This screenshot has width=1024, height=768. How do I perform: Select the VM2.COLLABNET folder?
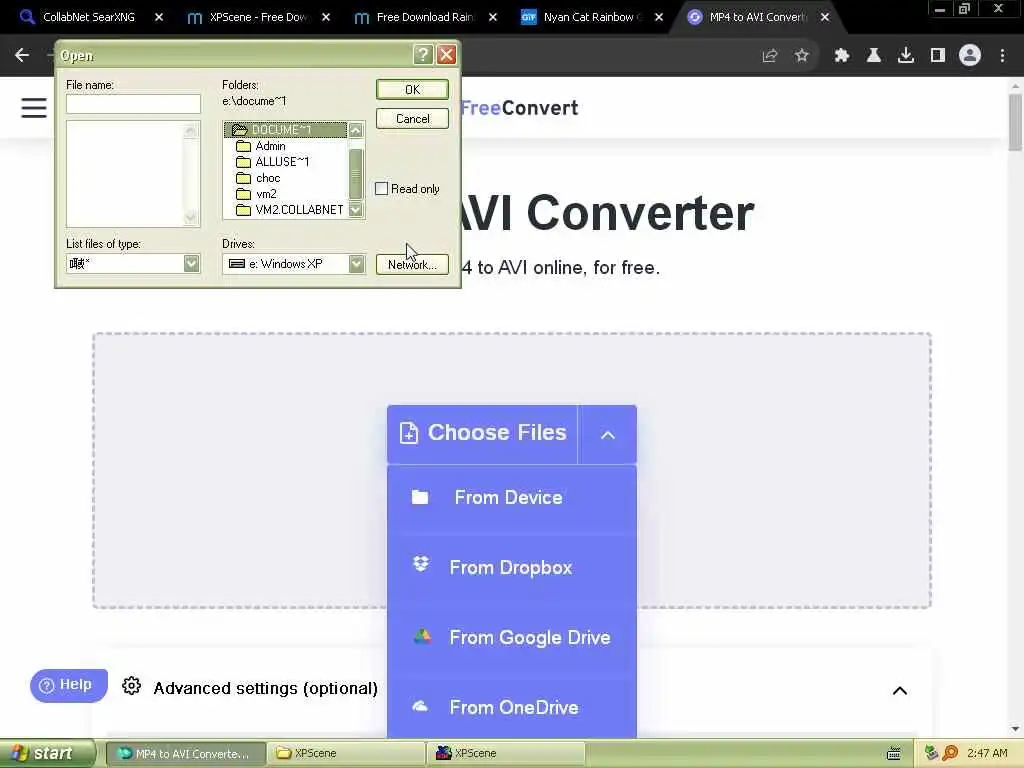point(289,210)
